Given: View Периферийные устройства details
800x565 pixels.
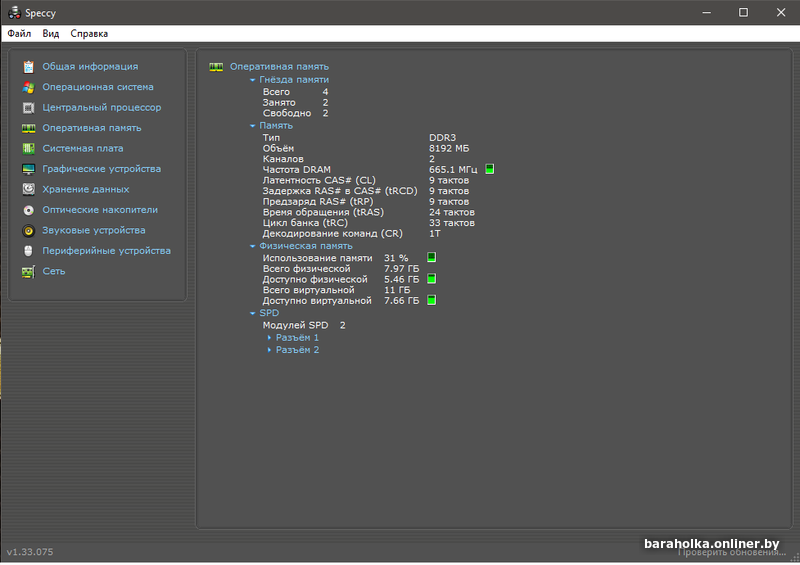Looking at the screenshot, I should 107,251.
